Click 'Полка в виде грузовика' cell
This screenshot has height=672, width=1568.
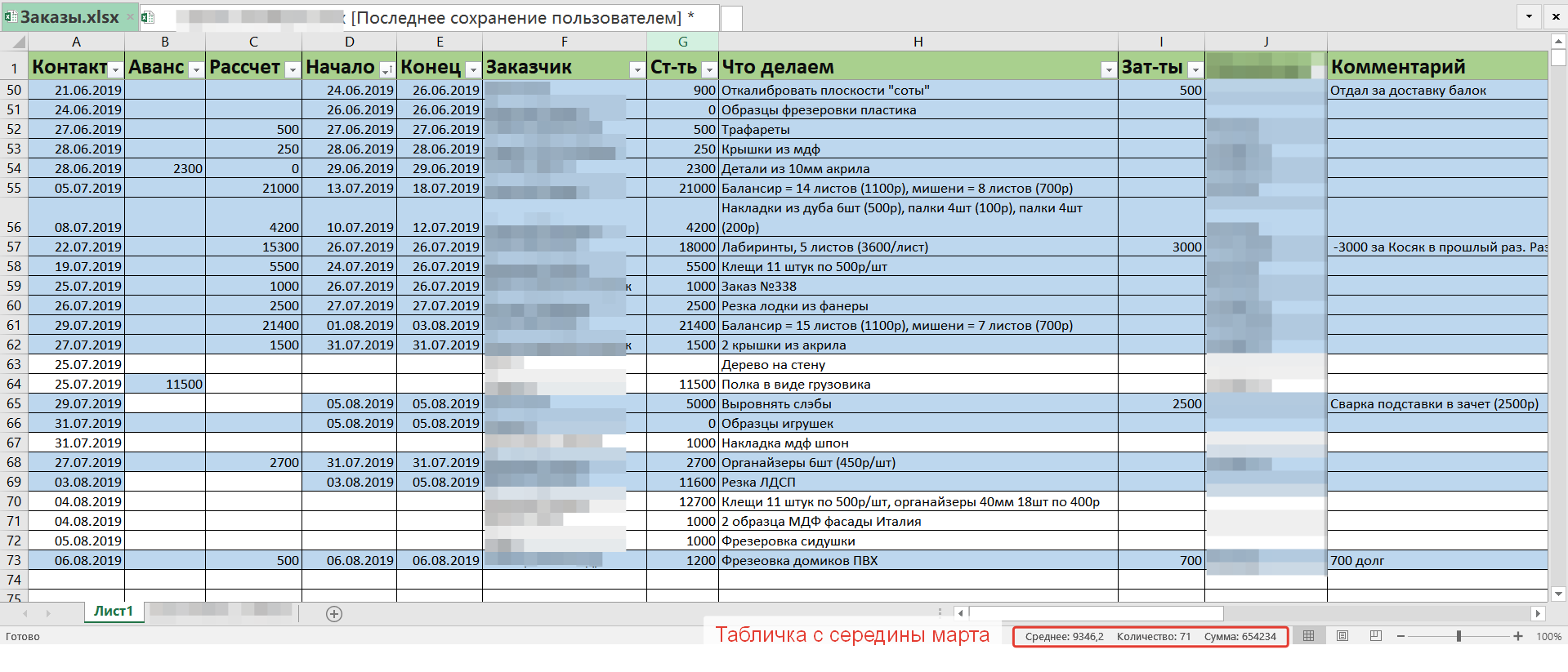[x=918, y=384]
